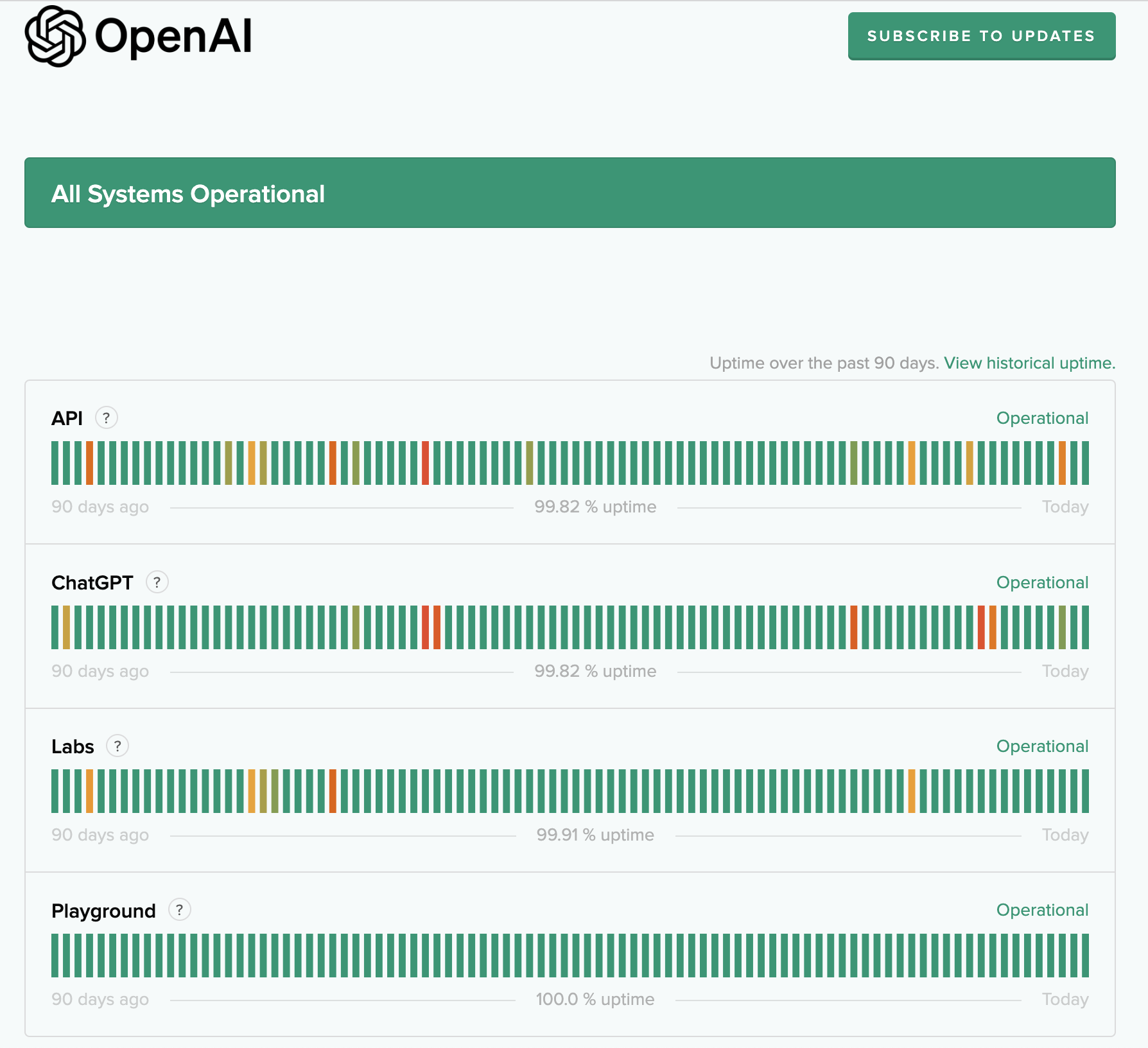Click the Operational status for ChatGPT

coord(1043,582)
